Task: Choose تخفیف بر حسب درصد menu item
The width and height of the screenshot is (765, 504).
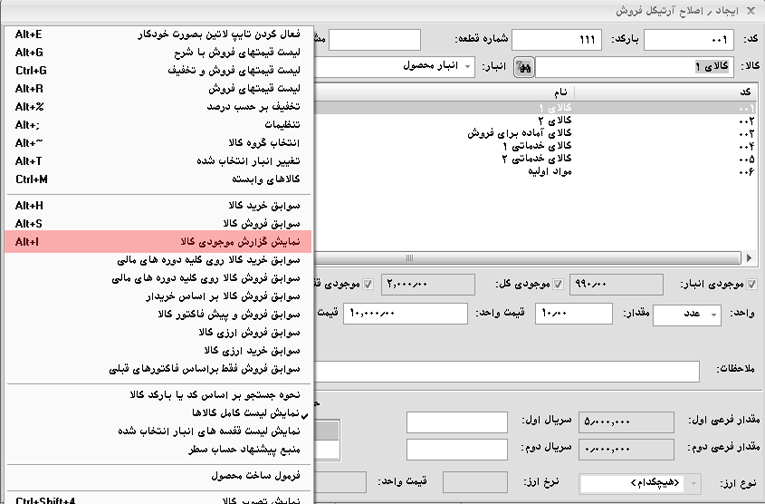Action: [x=160, y=106]
